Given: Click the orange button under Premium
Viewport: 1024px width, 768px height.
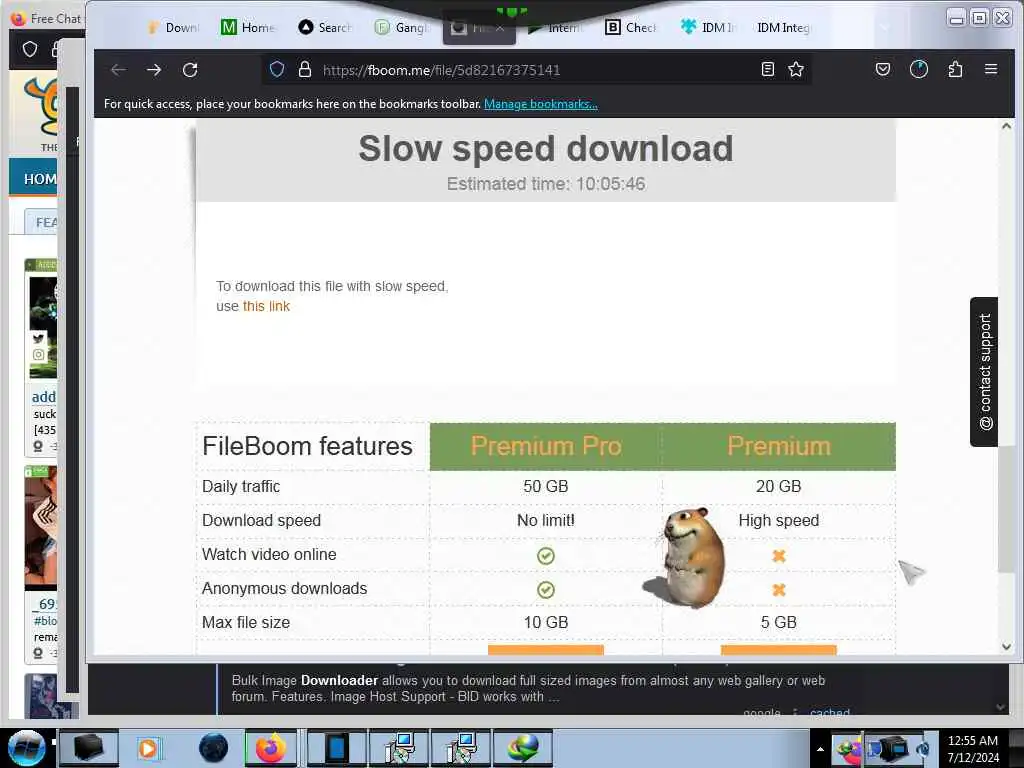Looking at the screenshot, I should click(x=778, y=649).
